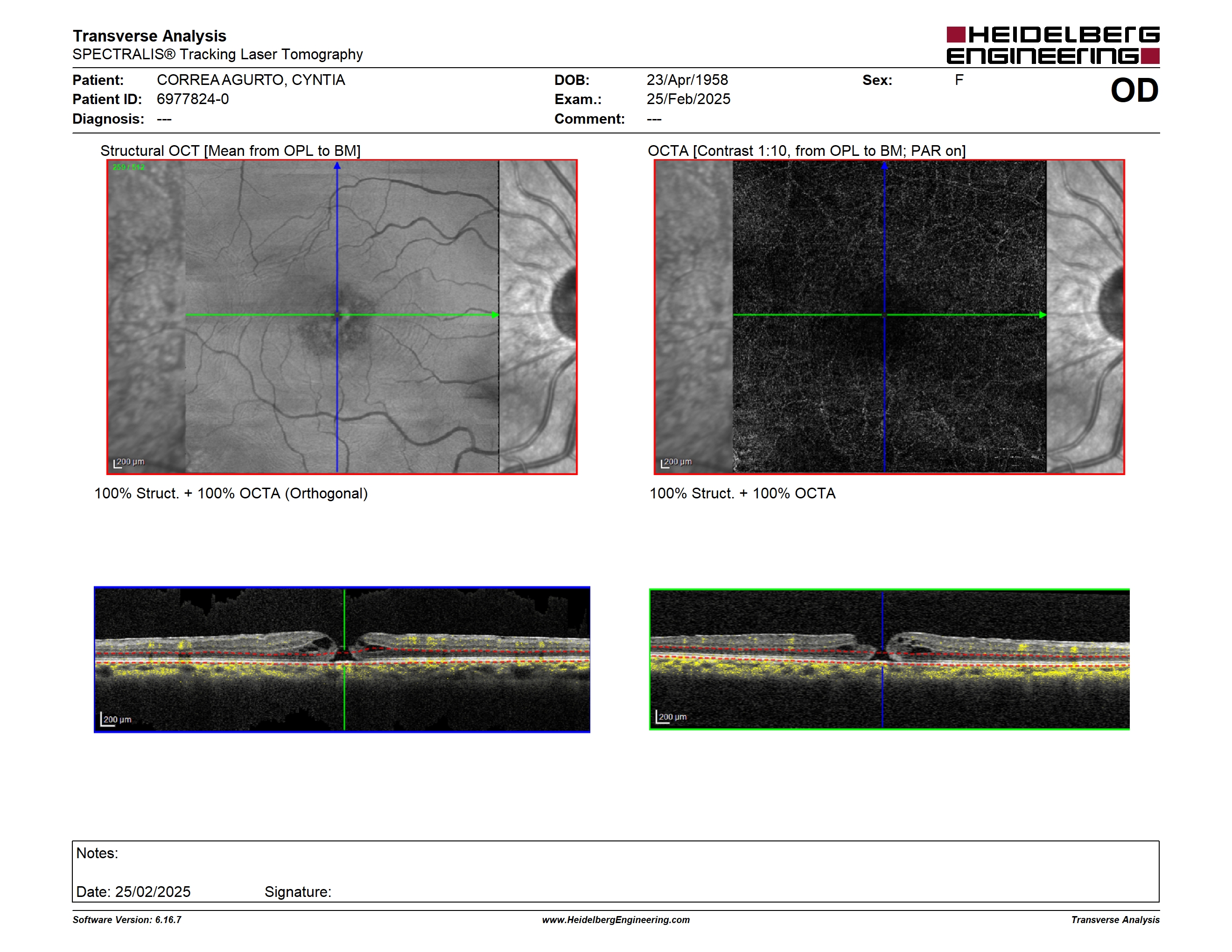1232x952 pixels.
Task: Click the Sex value 'F'
Action: pyautogui.click(x=959, y=80)
